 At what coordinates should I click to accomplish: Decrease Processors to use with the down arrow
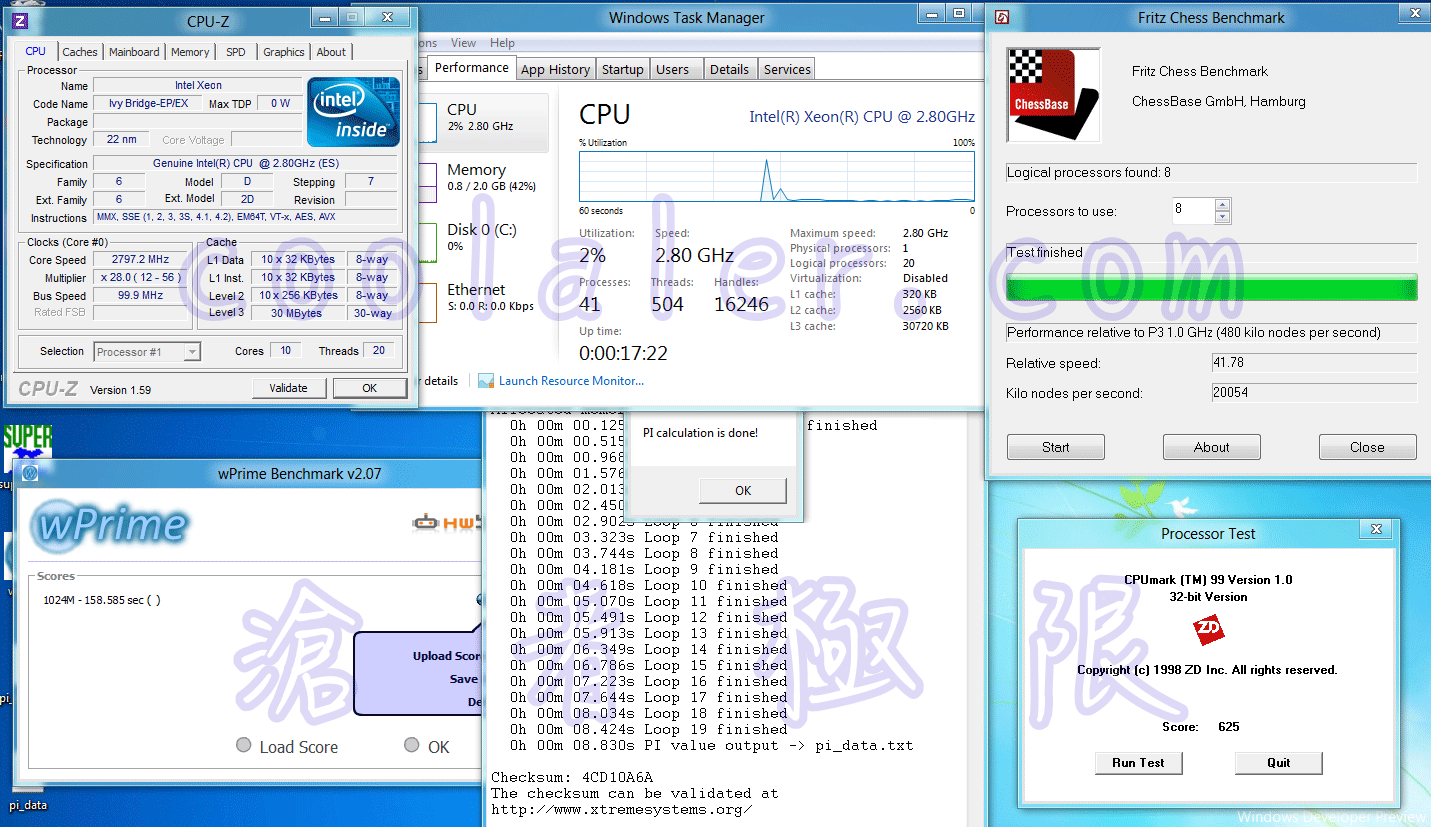tap(1222, 217)
